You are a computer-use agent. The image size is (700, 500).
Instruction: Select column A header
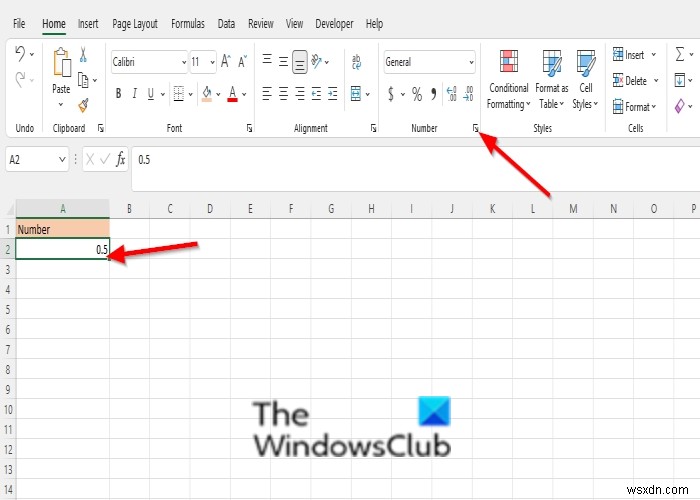click(62, 208)
